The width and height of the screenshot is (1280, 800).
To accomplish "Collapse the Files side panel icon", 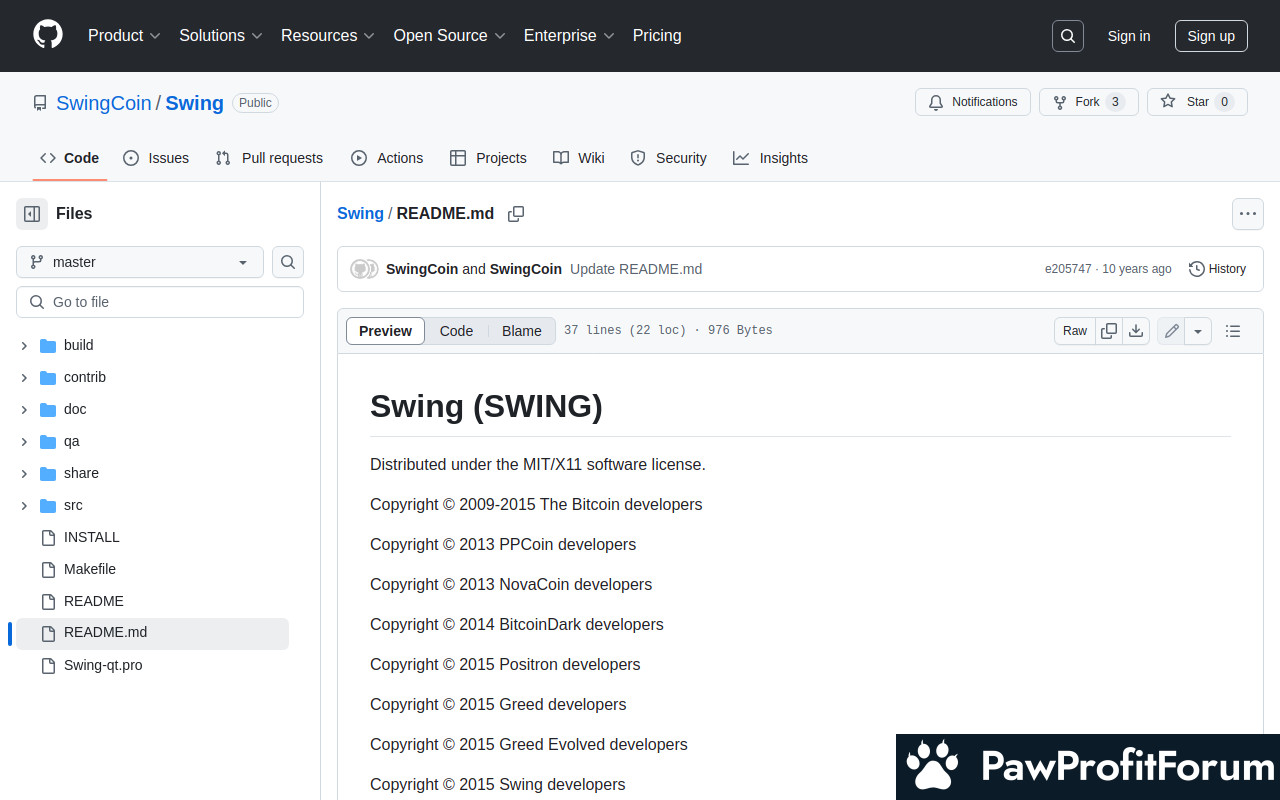I will coord(32,214).
